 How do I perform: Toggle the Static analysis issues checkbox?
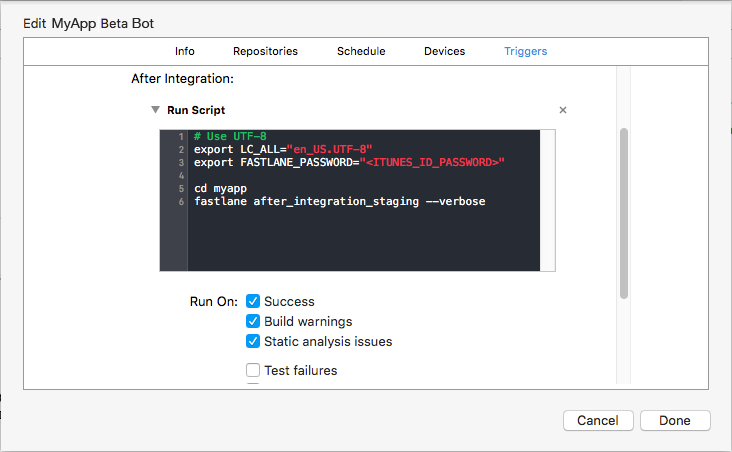click(253, 341)
